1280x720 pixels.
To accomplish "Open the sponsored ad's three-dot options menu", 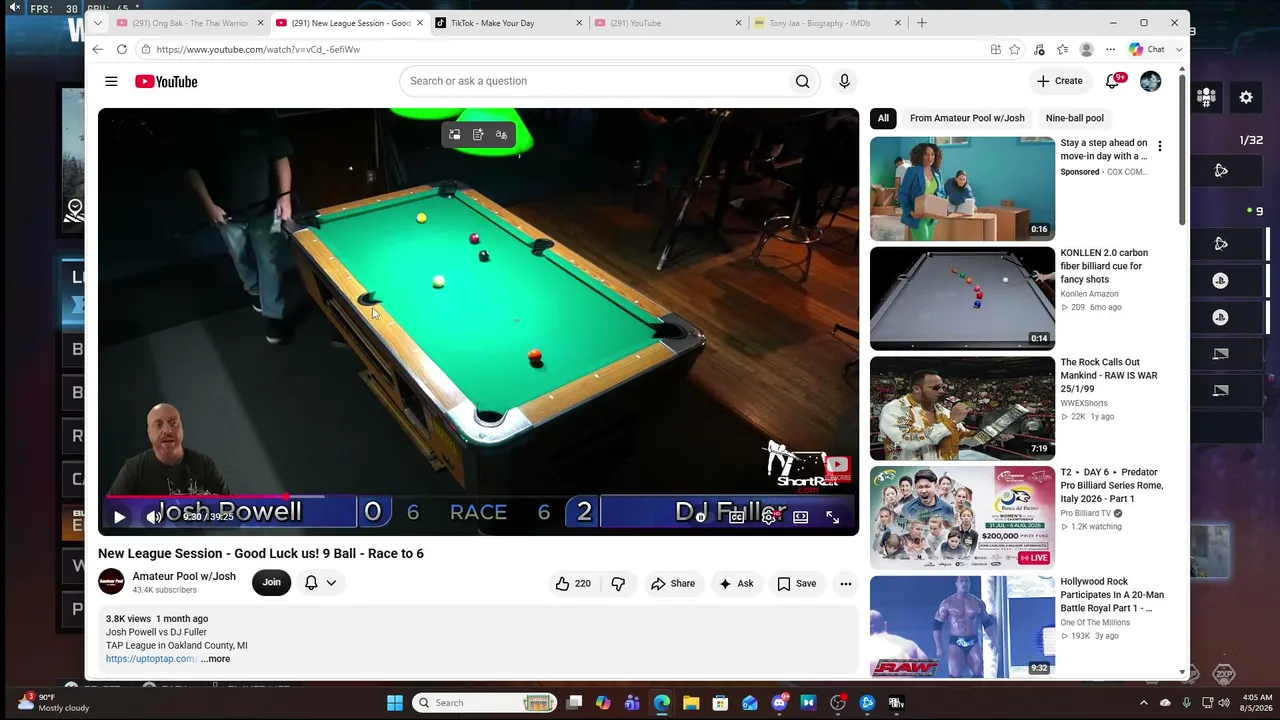I will 1160,147.
